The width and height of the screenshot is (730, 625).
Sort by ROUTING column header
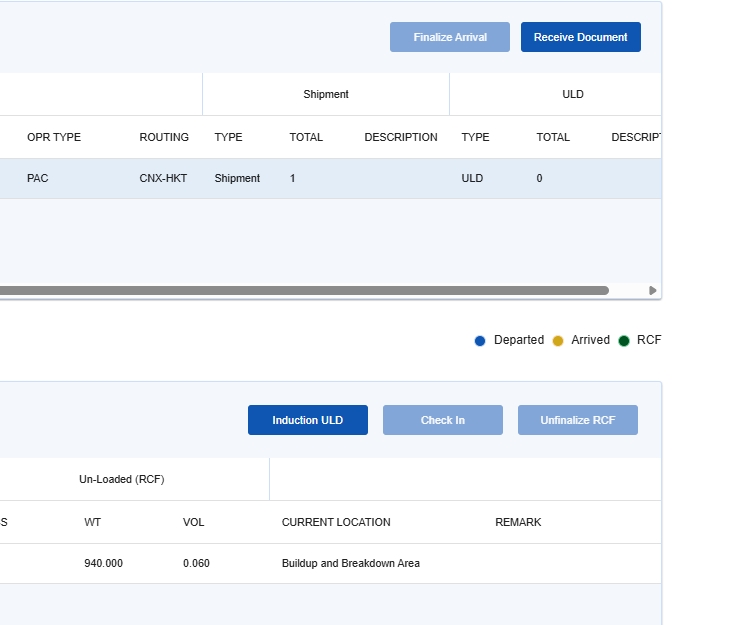pos(164,137)
